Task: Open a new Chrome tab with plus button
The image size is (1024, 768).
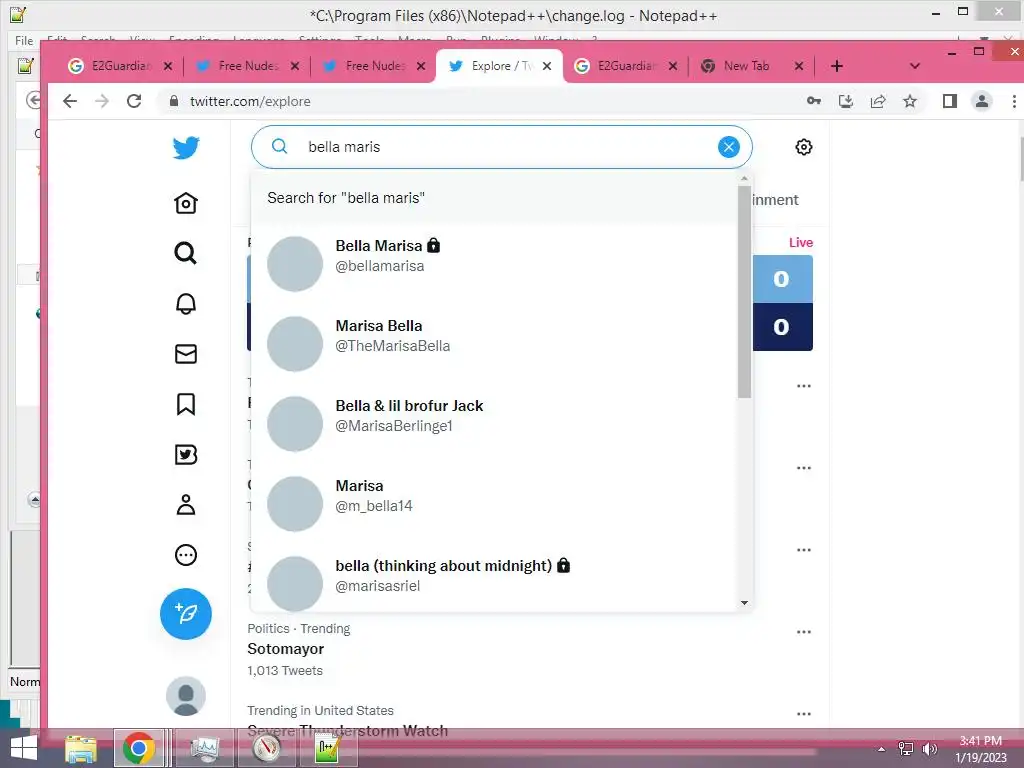Action: [x=837, y=66]
